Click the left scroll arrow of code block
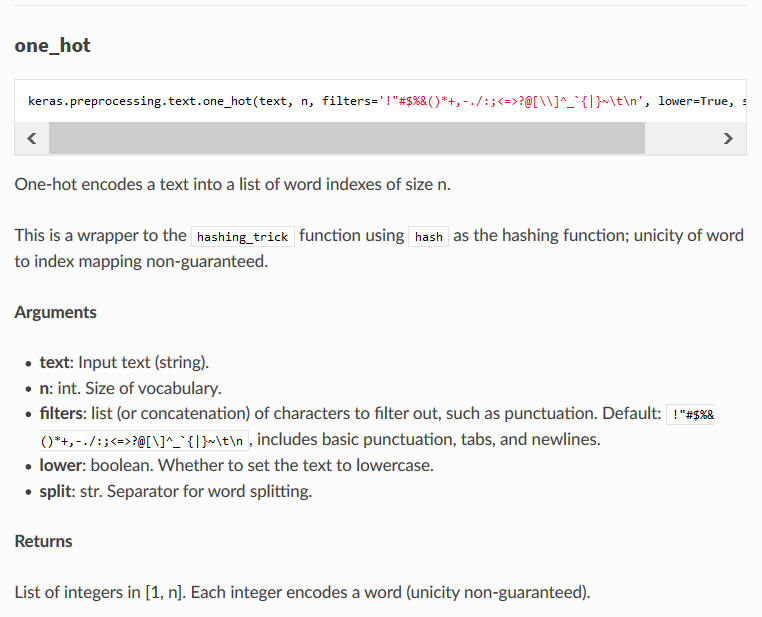This screenshot has width=762, height=617. 32,138
